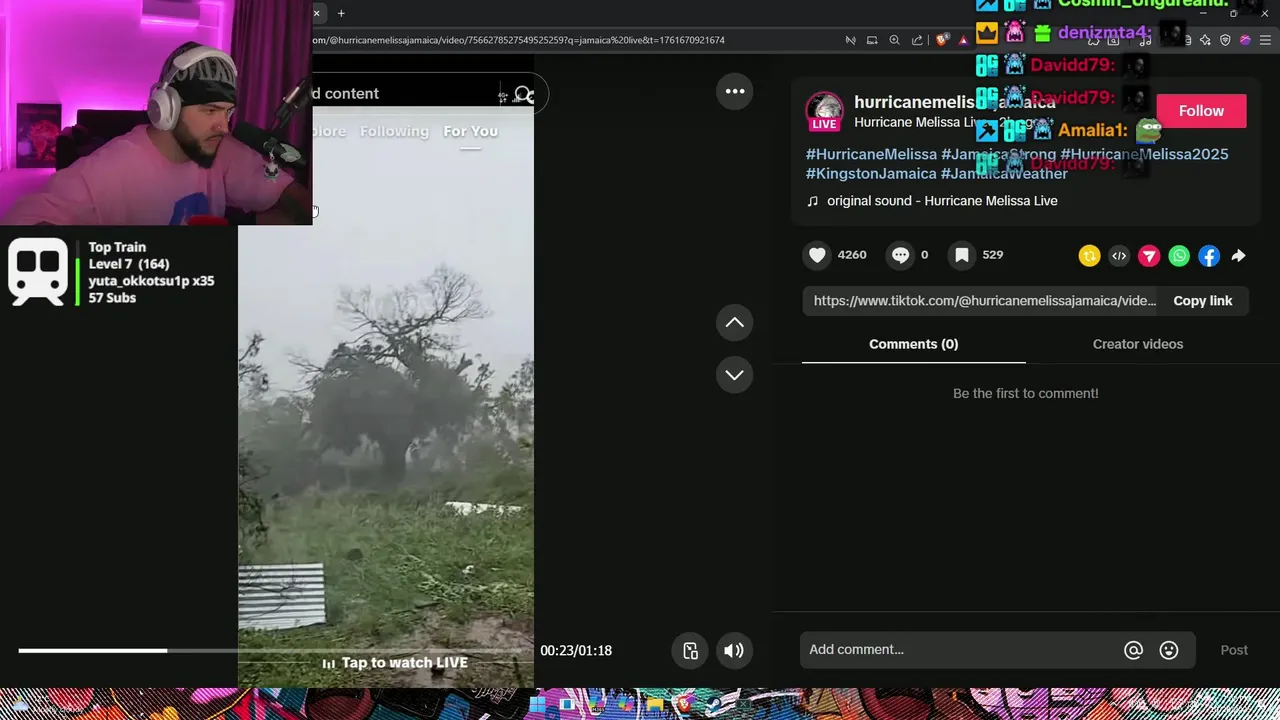Open comments via the speech bubble icon
Viewport: 1280px width, 720px height.
(x=900, y=255)
